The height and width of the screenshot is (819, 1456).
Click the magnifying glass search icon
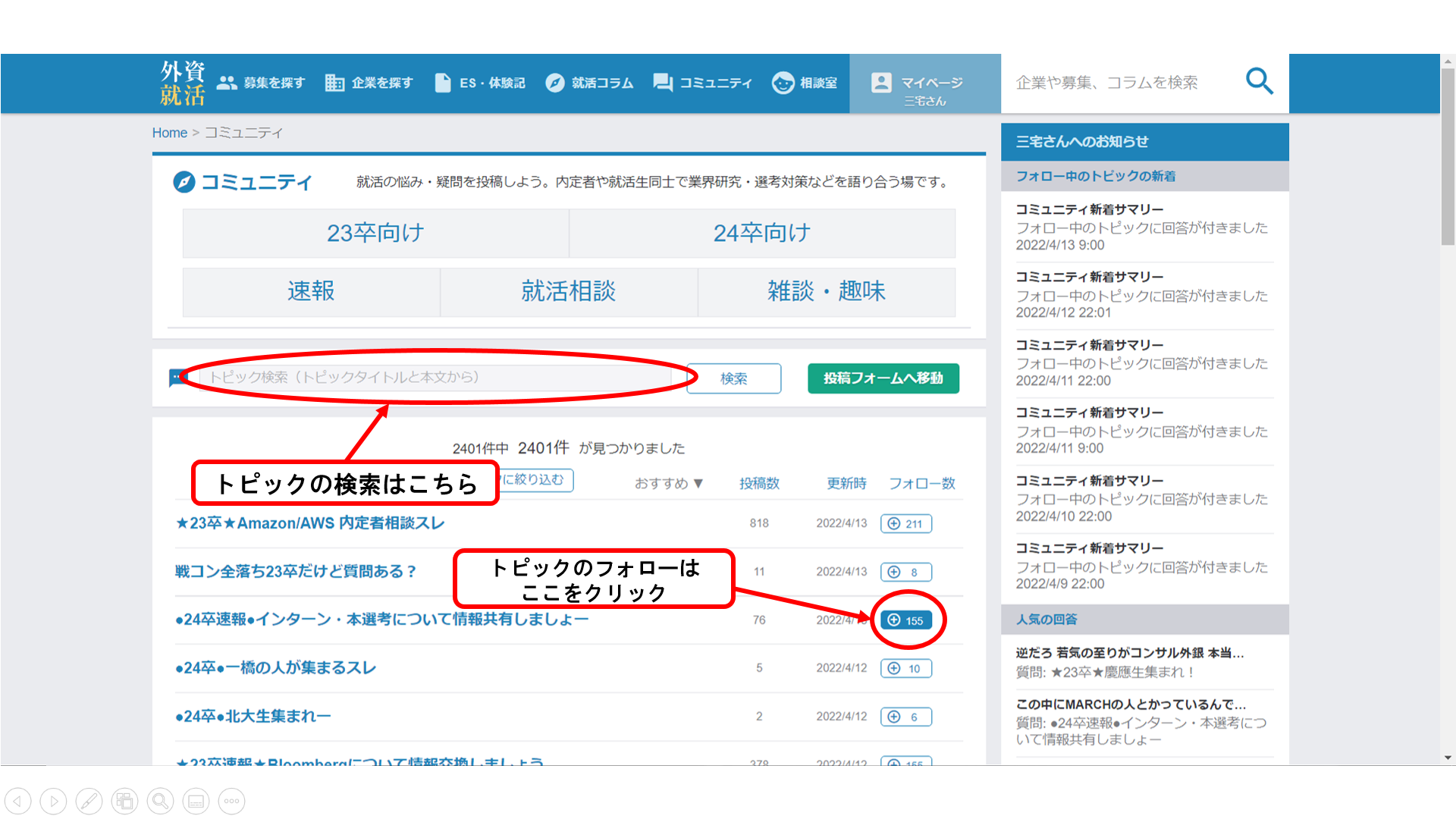(1259, 81)
